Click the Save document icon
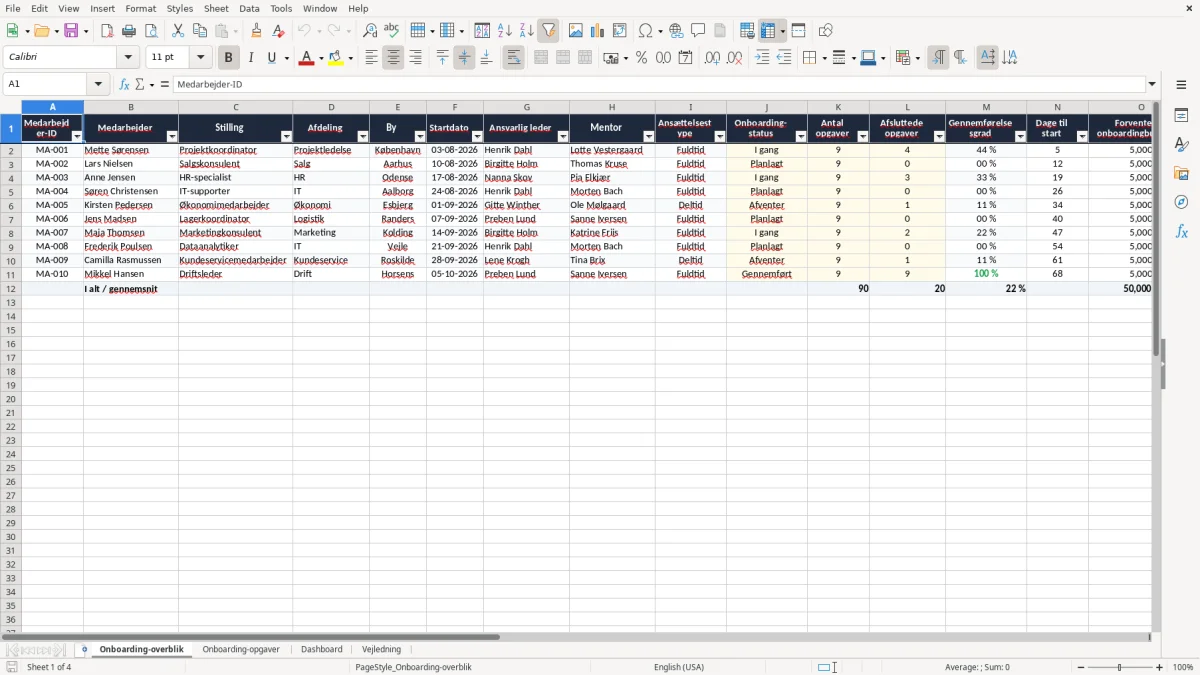The image size is (1200, 675). tap(71, 31)
